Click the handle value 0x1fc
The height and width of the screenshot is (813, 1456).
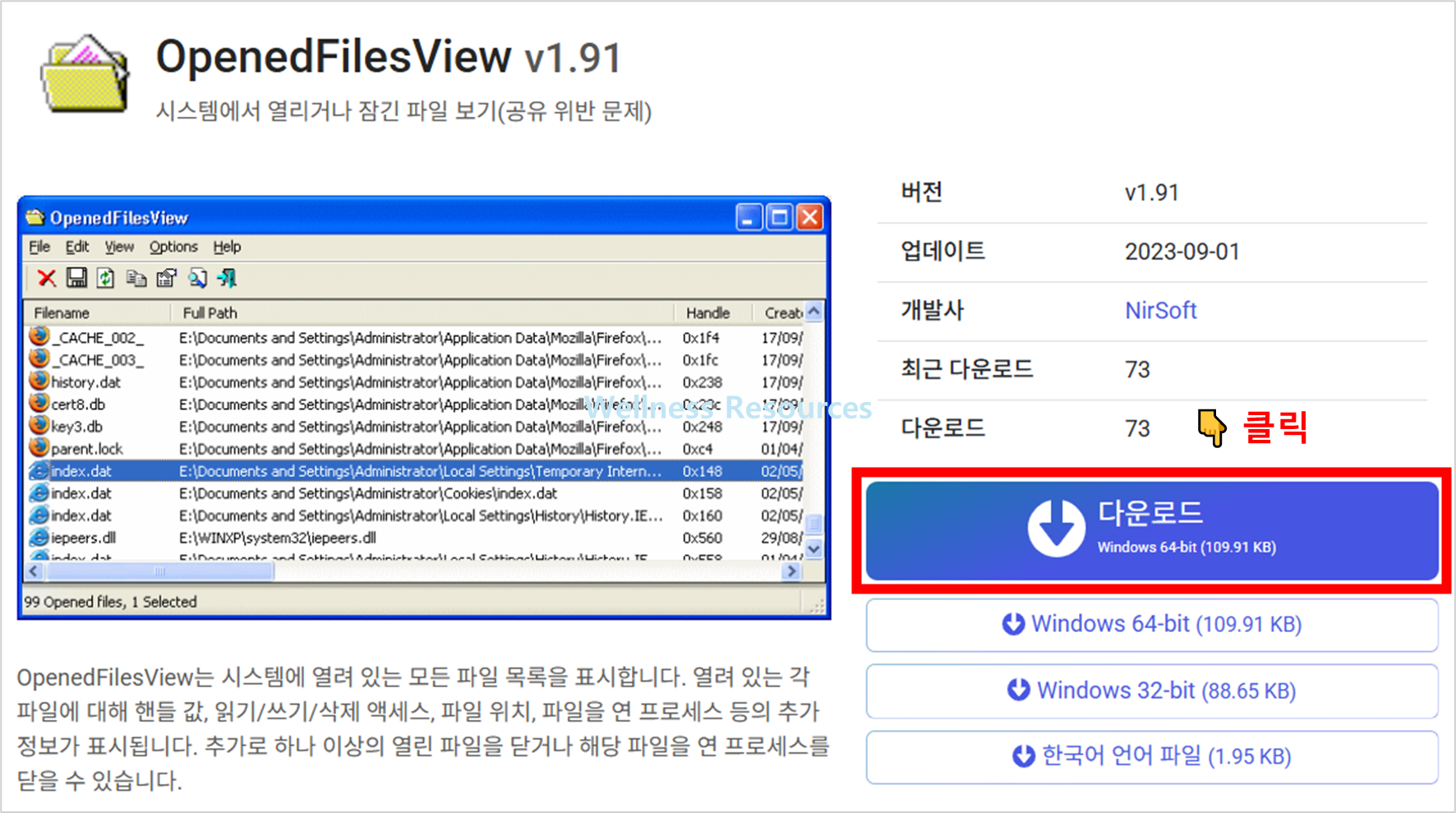coord(700,360)
